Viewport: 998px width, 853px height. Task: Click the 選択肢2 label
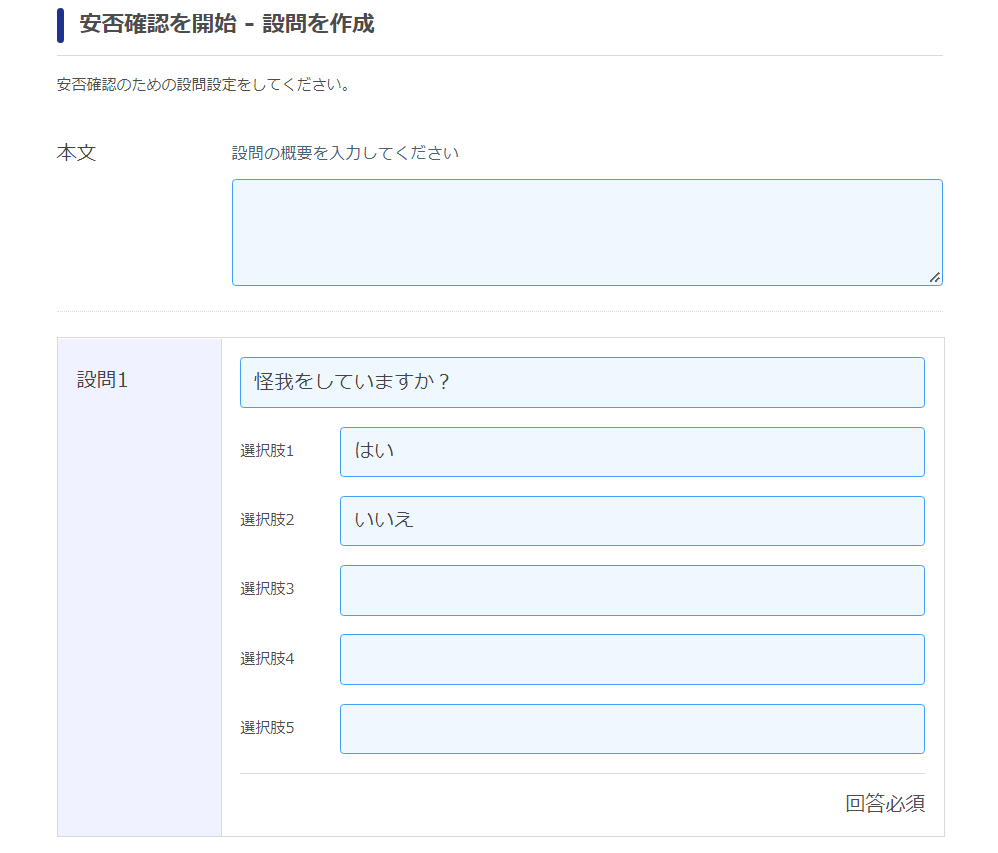click(x=267, y=520)
